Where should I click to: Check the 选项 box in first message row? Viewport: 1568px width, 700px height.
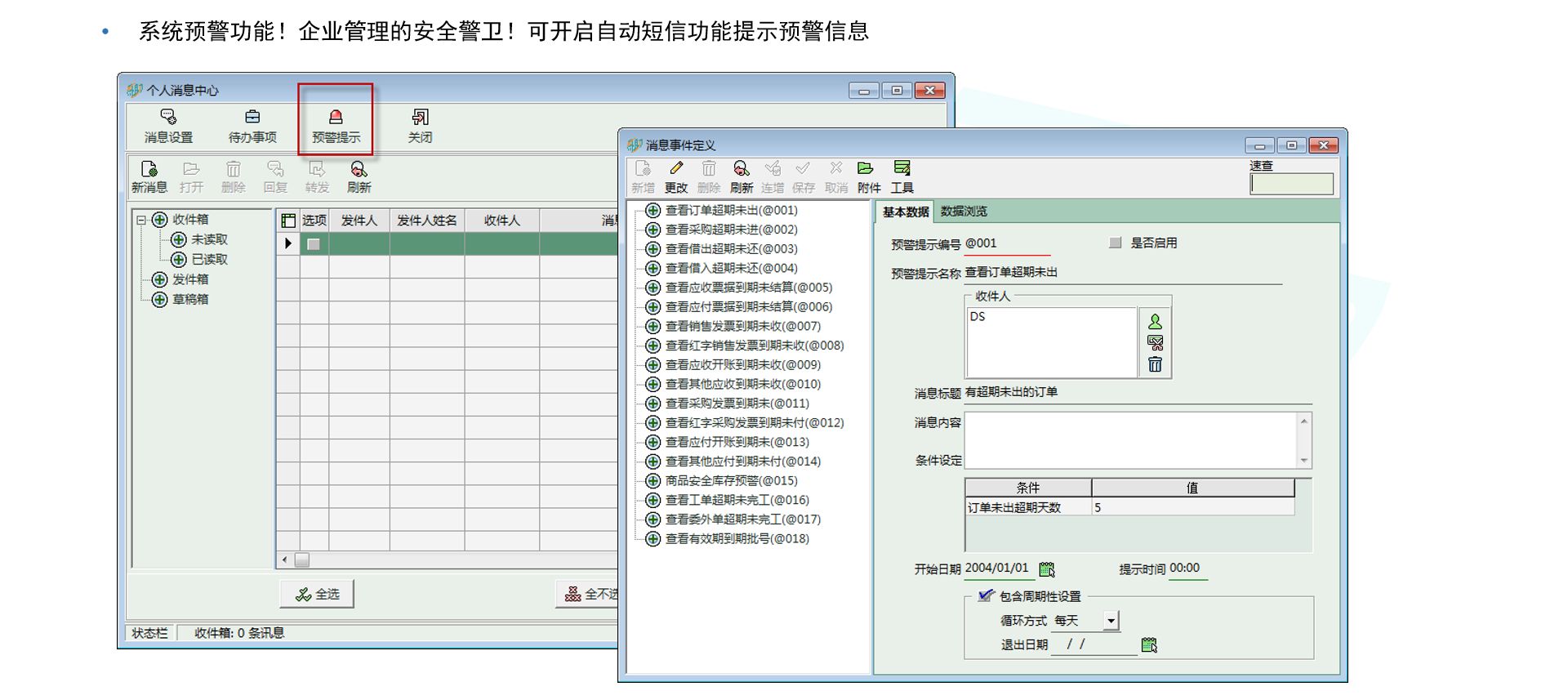click(x=314, y=243)
